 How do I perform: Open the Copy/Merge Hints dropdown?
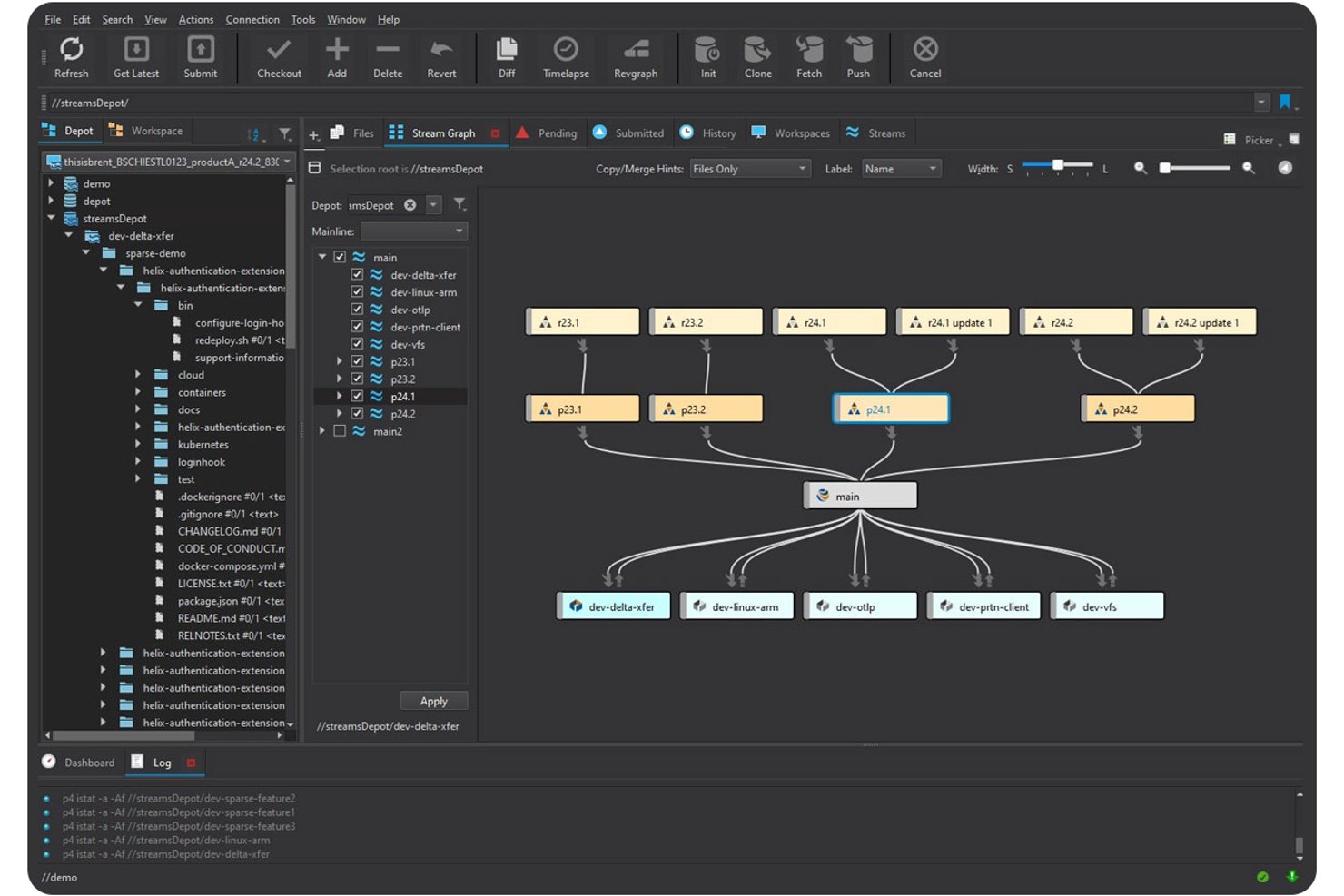749,169
